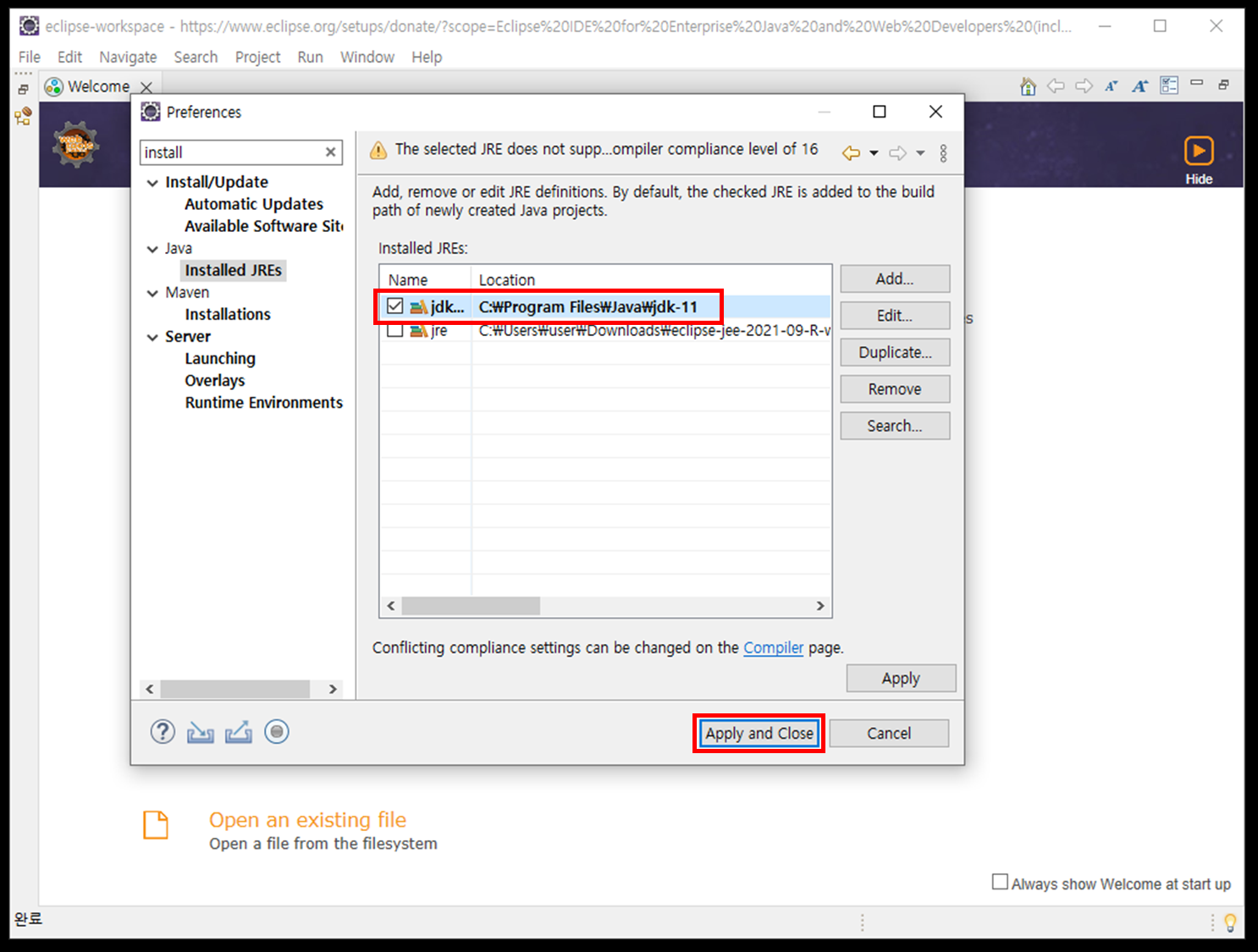Click the Navigate back arrow in Welcome toolbar
The width and height of the screenshot is (1258, 952).
click(1056, 85)
